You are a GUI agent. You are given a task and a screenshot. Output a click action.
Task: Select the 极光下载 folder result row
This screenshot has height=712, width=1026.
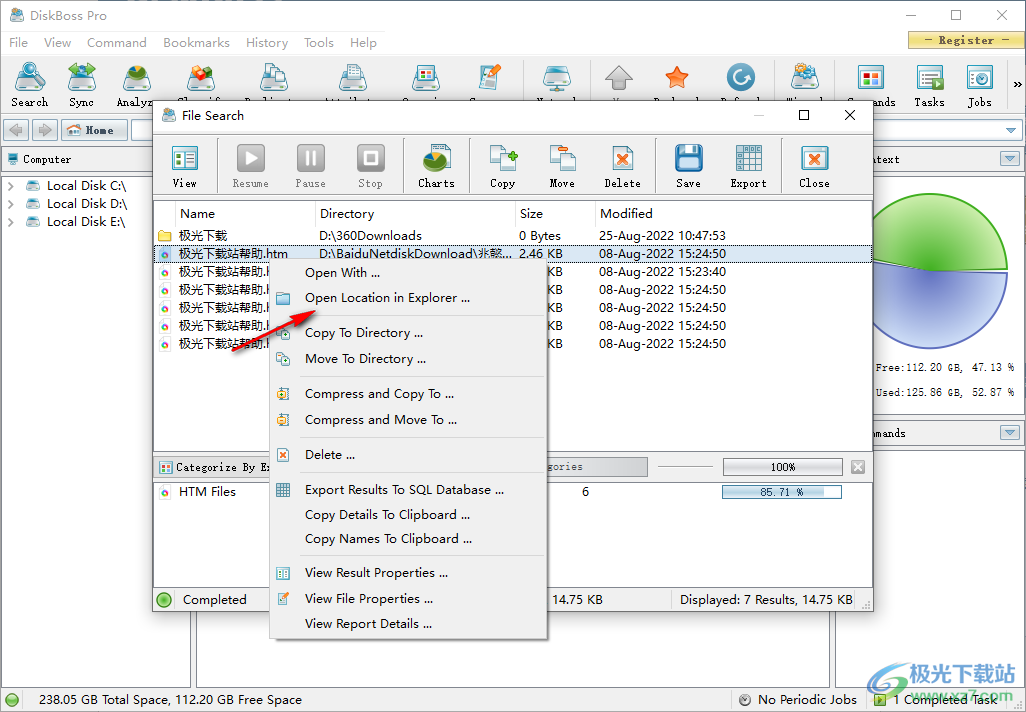pos(513,236)
